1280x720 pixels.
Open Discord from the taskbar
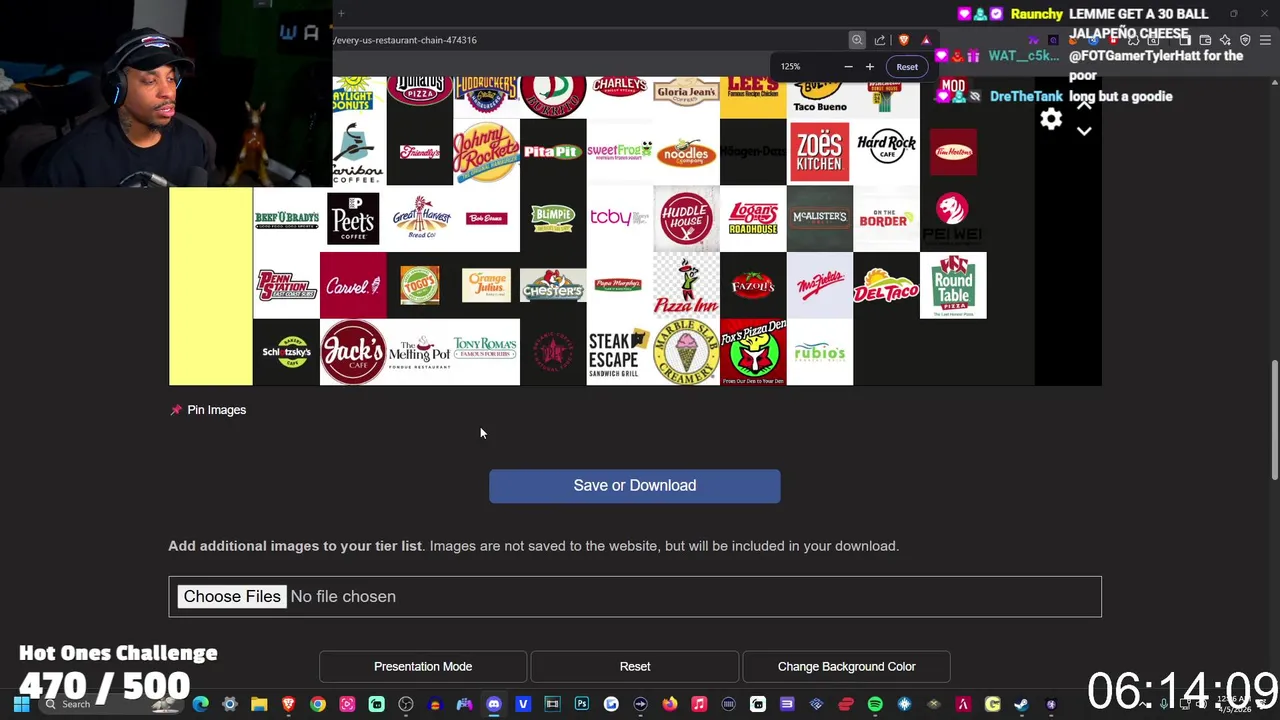493,704
